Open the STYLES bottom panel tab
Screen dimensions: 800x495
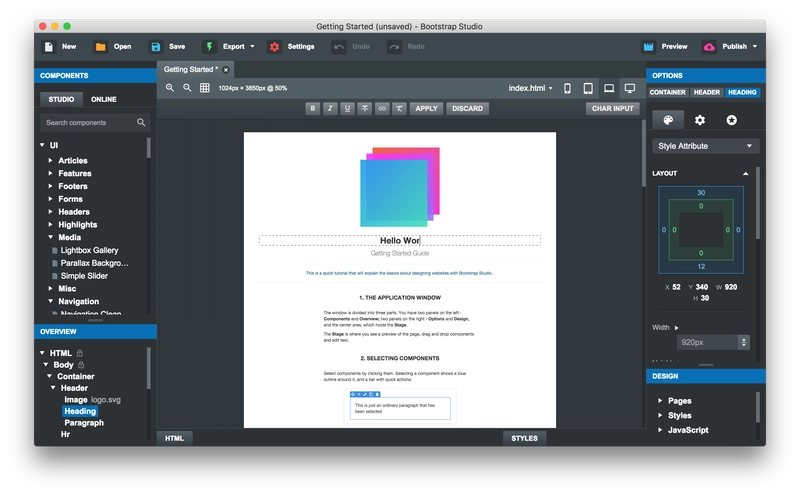pyautogui.click(x=524, y=438)
